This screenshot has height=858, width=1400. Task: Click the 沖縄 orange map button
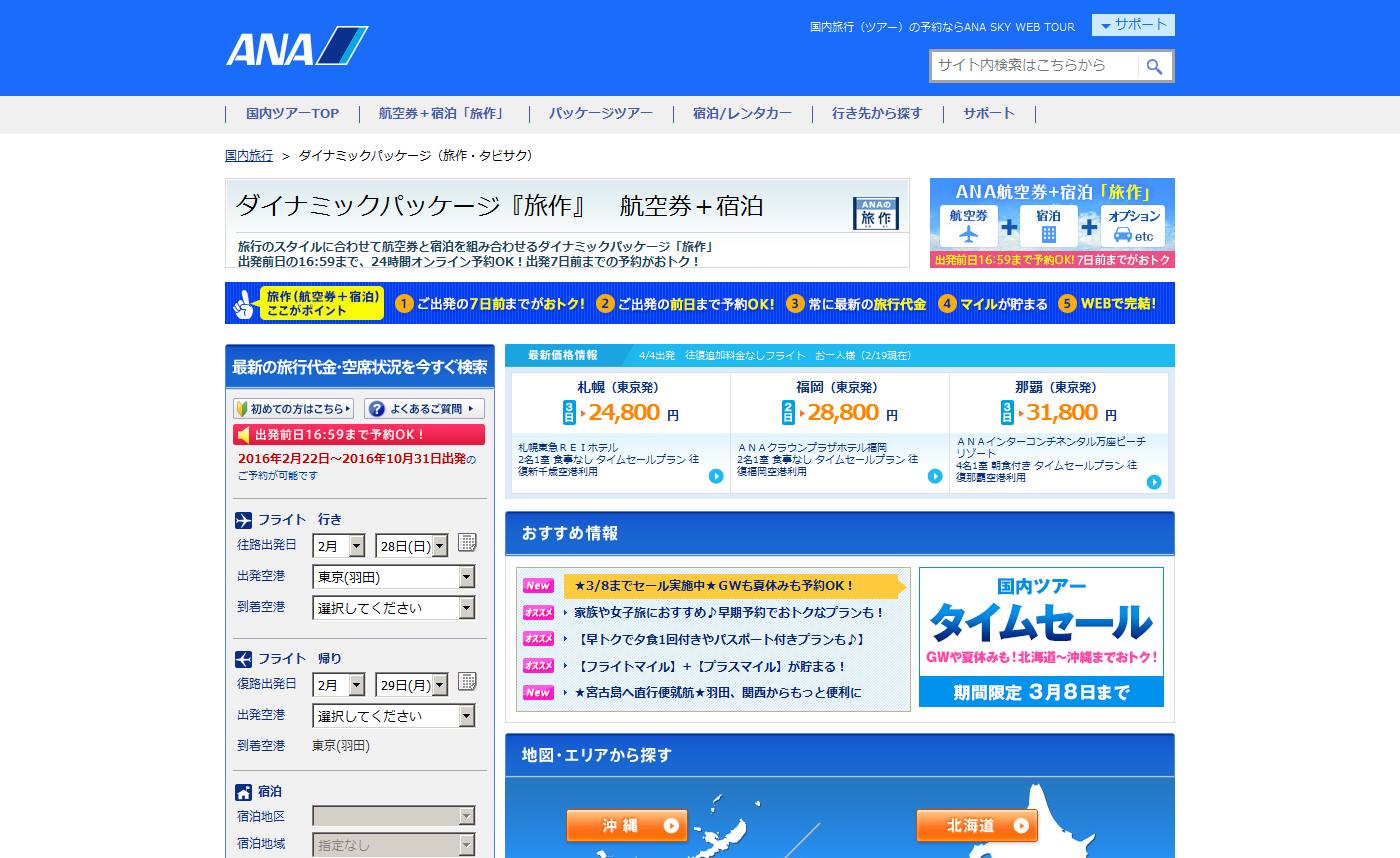[x=627, y=825]
